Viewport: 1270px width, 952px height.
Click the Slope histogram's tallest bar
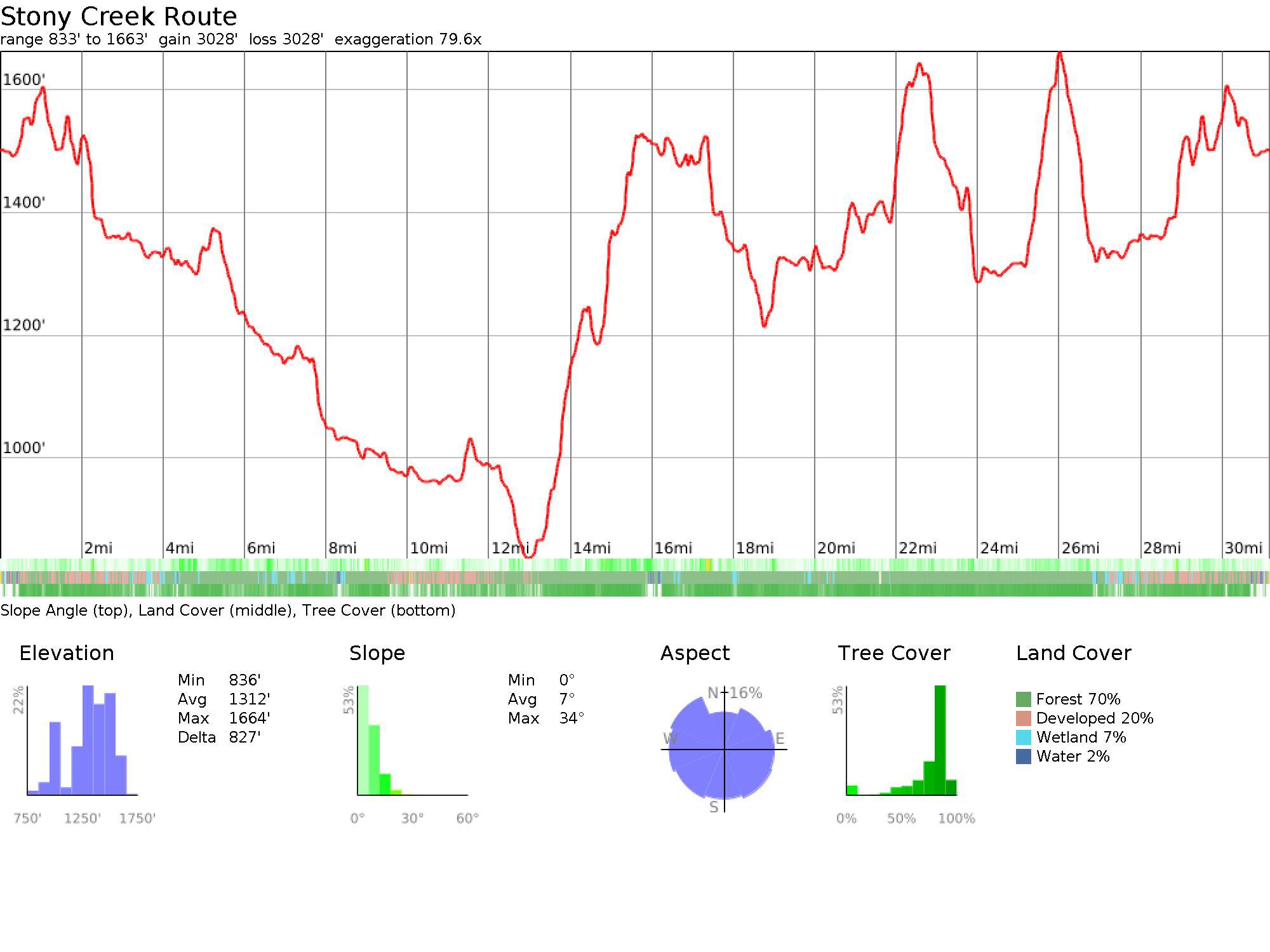click(363, 740)
